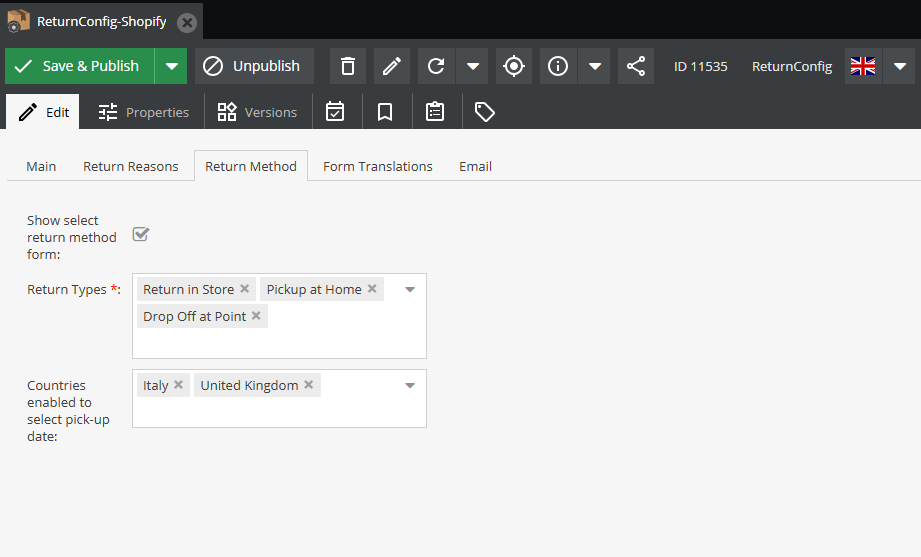Remove Italy from enabled countries
Viewport: 921px width, 557px height.
(178, 385)
